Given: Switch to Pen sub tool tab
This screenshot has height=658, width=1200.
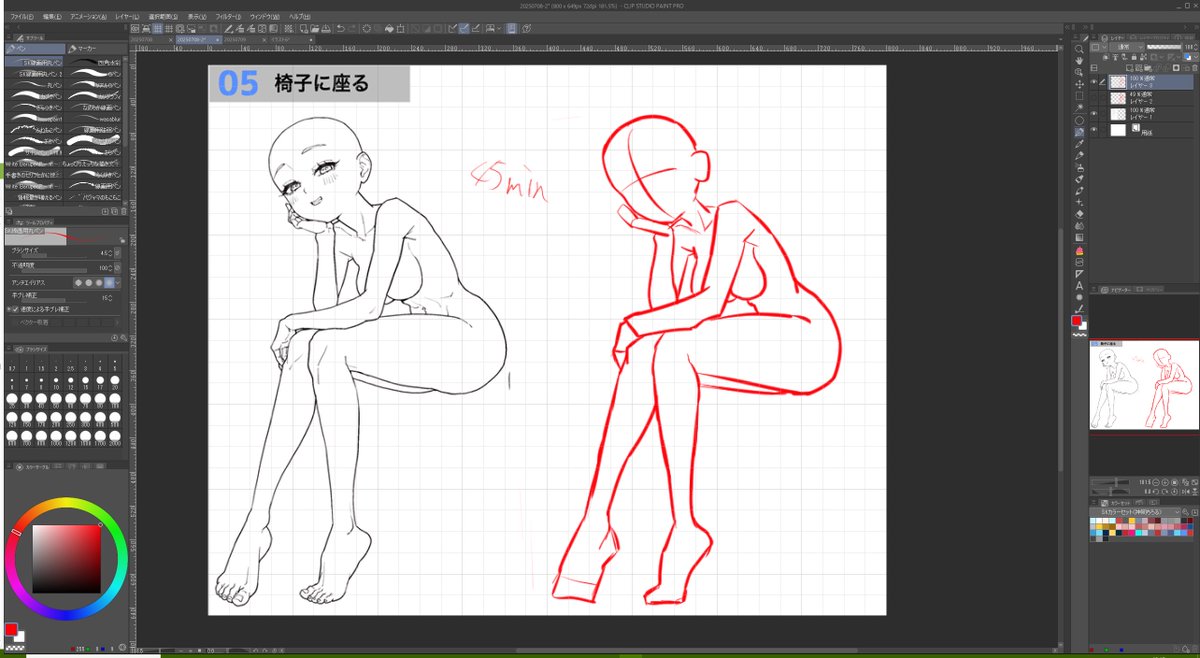Looking at the screenshot, I should tap(34, 48).
